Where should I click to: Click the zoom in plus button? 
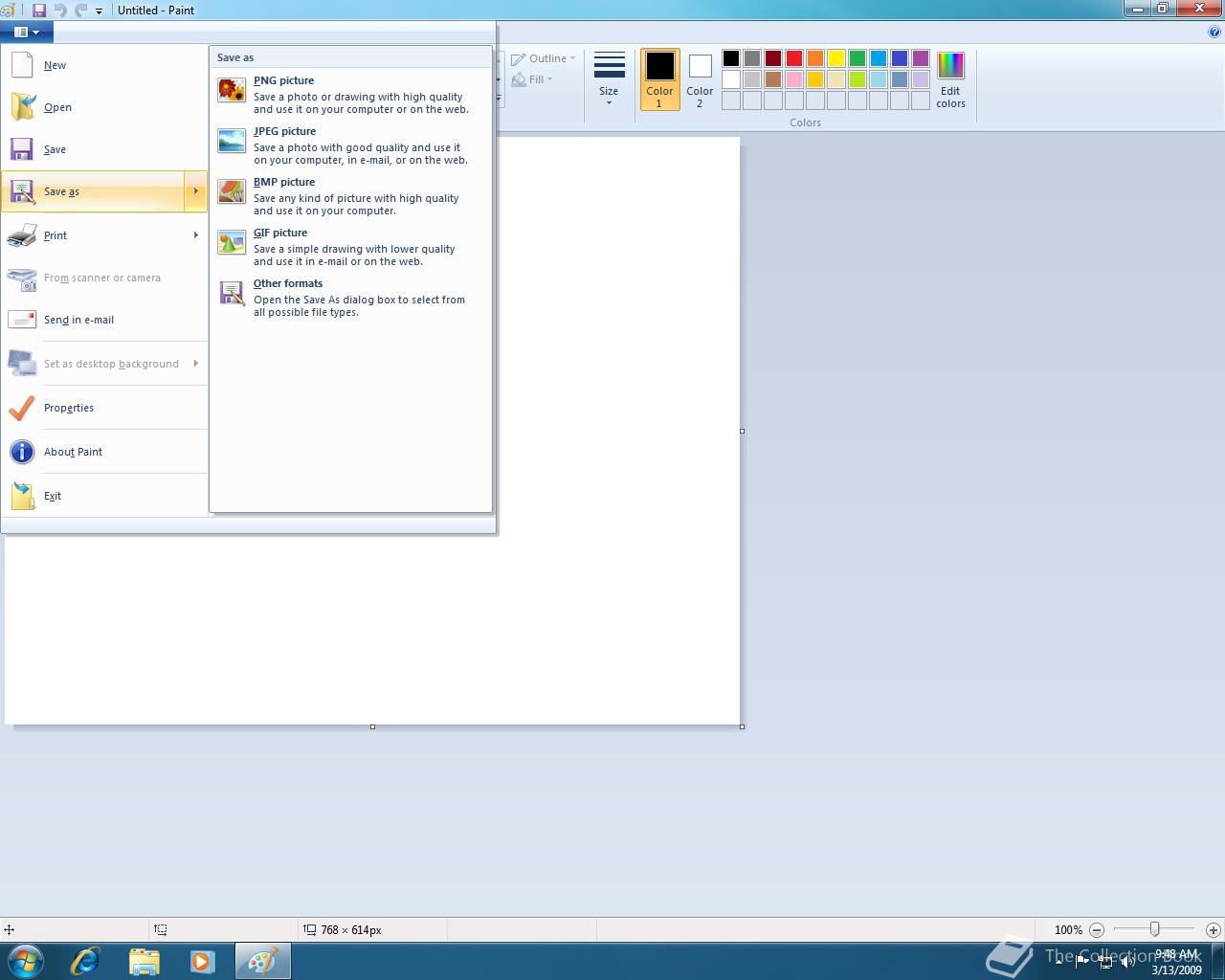[x=1213, y=929]
